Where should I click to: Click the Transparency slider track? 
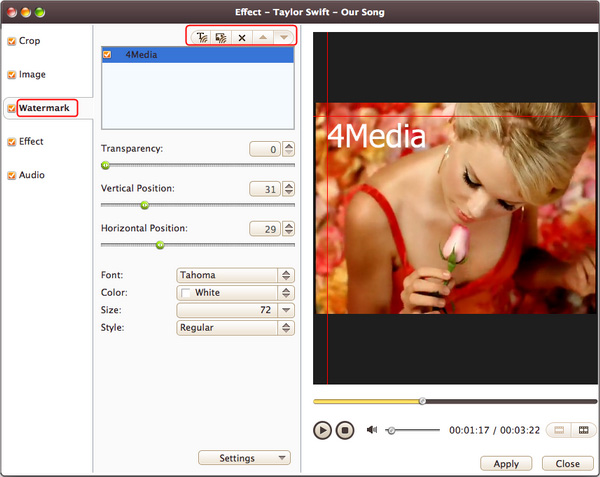tap(200, 165)
